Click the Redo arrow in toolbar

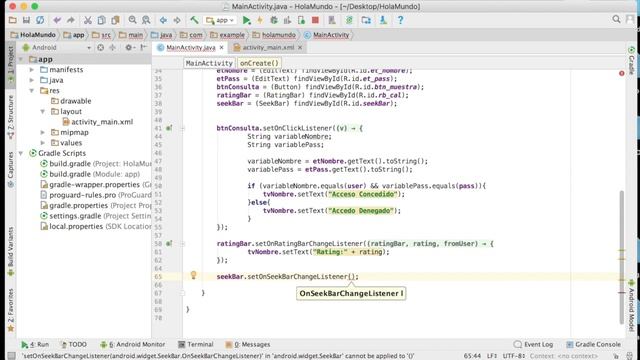click(71, 20)
